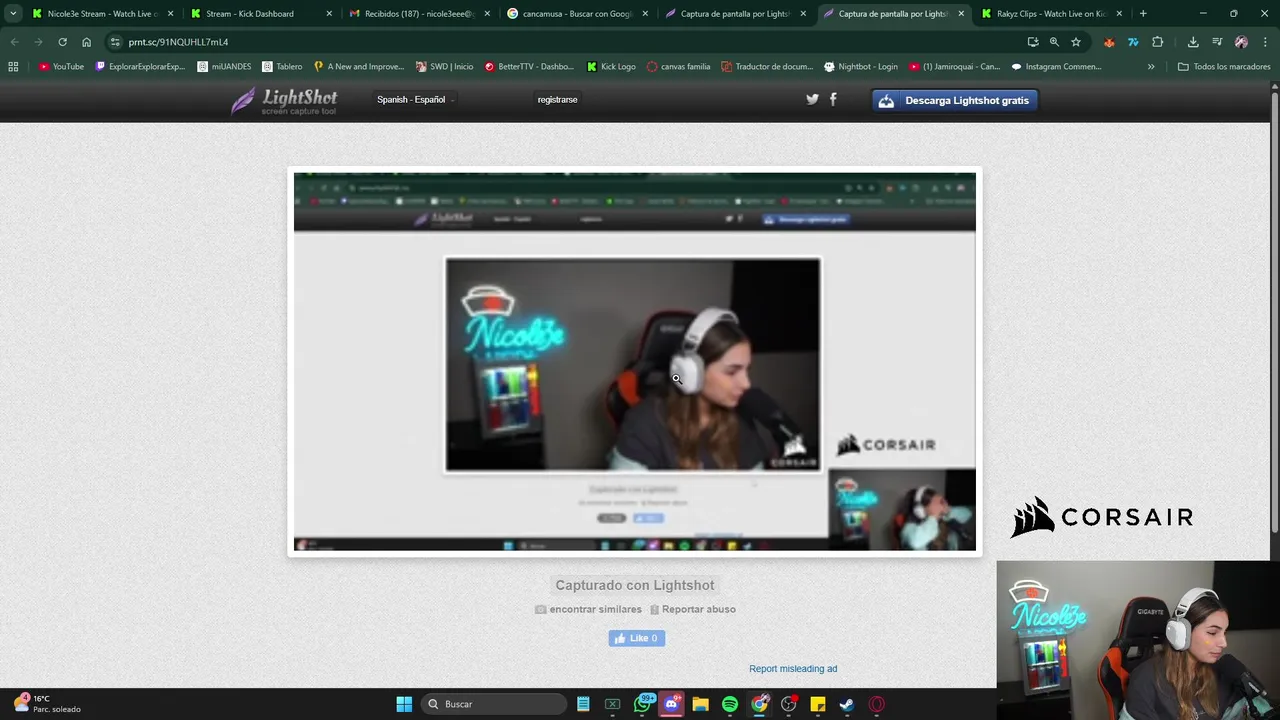Open Sticky Notes from the taskbar
The image size is (1280, 720).
click(x=818, y=704)
